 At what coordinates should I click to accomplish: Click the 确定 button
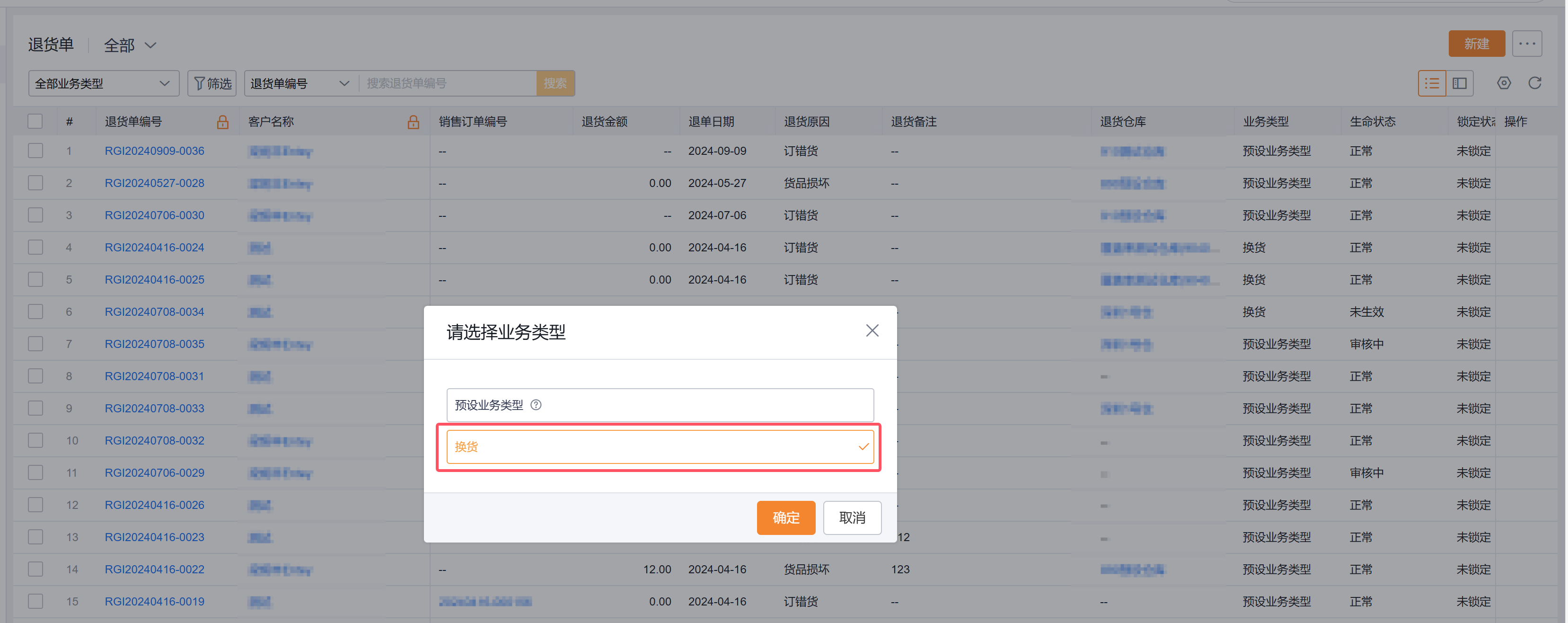(x=785, y=517)
